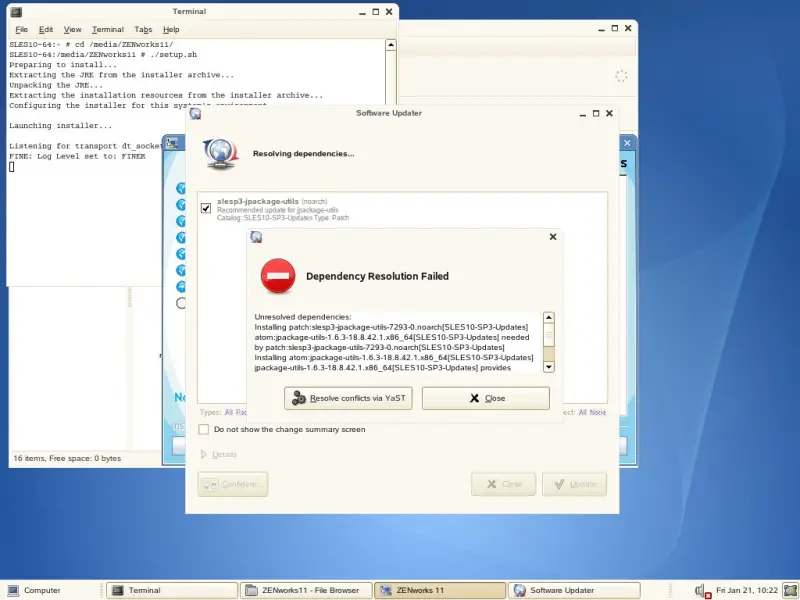Viewport: 800px width, 600px height.
Task: Maximize the File Browser window
Action: point(614,29)
